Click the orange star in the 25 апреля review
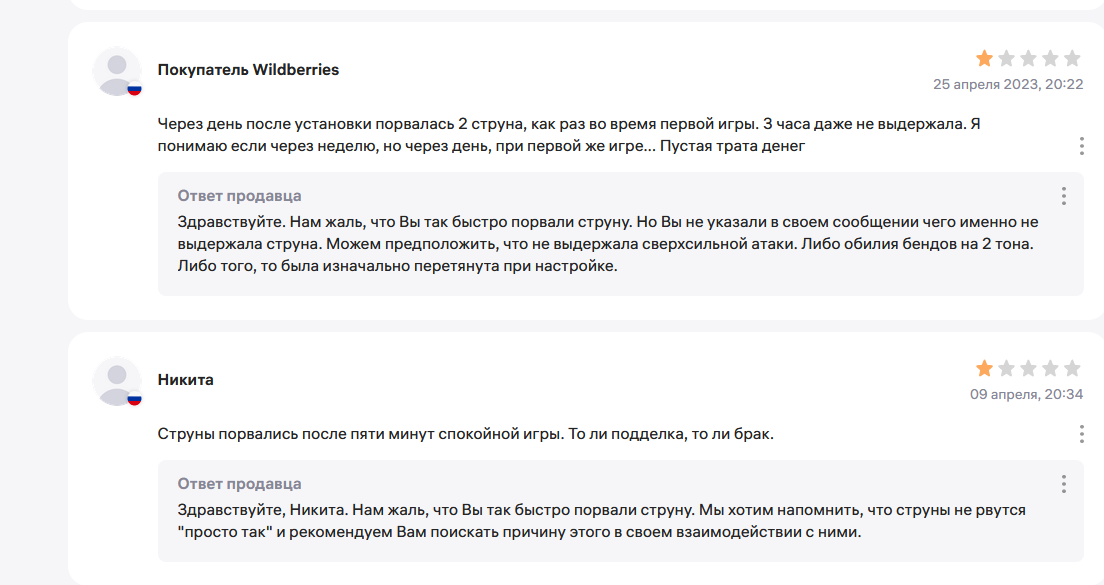This screenshot has width=1104, height=585. [x=984, y=58]
